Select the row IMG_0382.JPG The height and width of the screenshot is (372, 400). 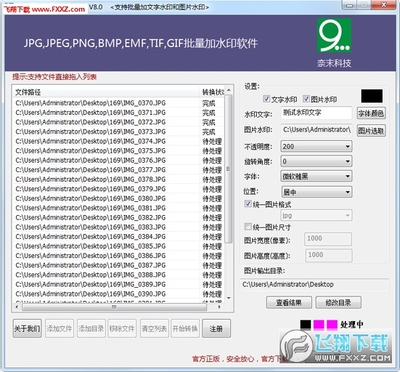click(x=119, y=218)
